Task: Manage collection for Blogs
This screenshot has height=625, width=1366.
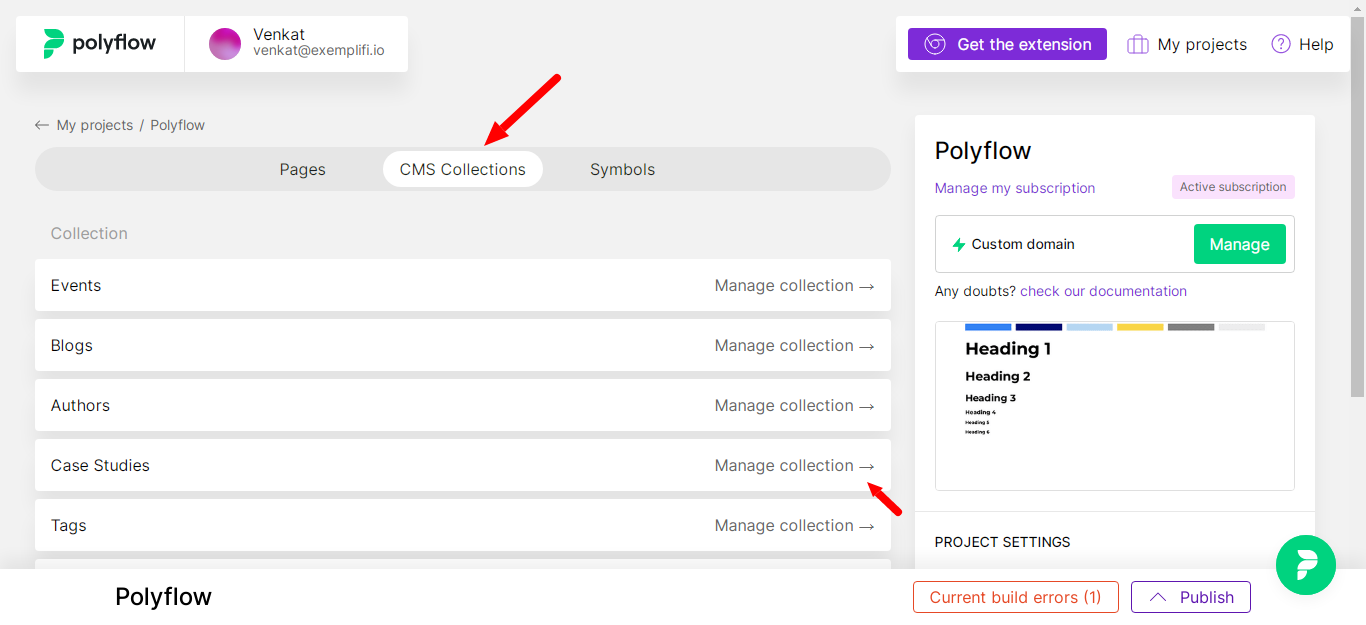Action: [795, 345]
